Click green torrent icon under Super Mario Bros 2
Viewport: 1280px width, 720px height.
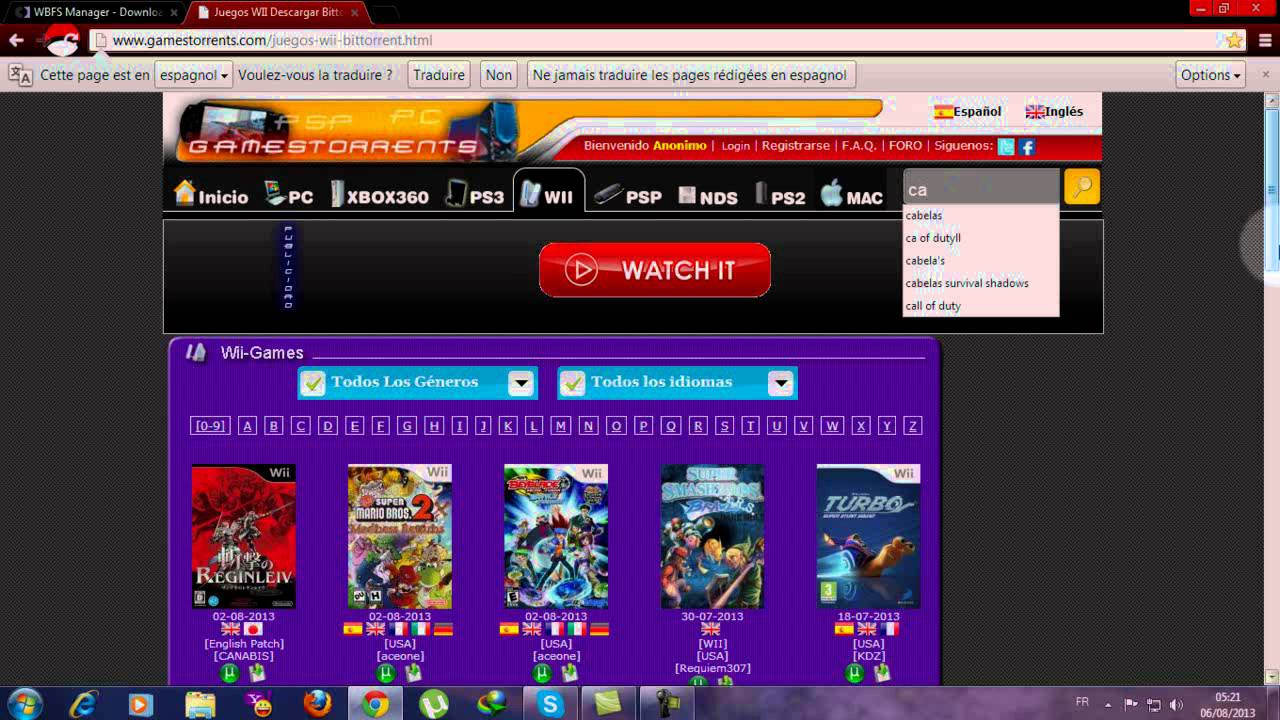point(386,673)
